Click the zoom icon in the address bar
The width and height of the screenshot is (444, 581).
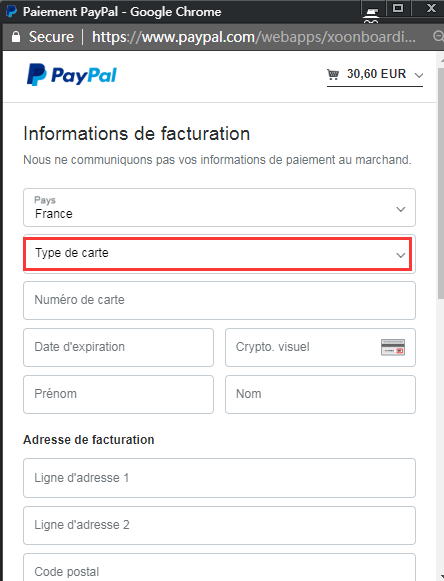(x=438, y=36)
